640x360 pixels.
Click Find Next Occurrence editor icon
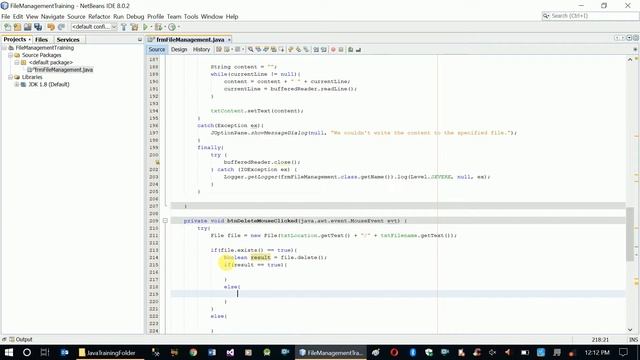266,49
